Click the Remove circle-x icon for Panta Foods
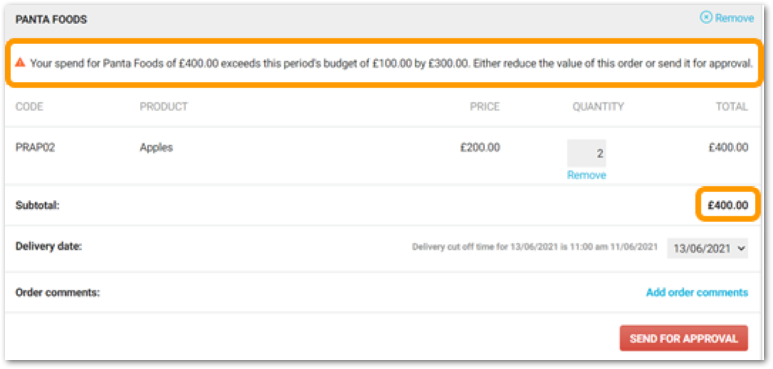Screen dimensions: 773x369 [x=706, y=18]
